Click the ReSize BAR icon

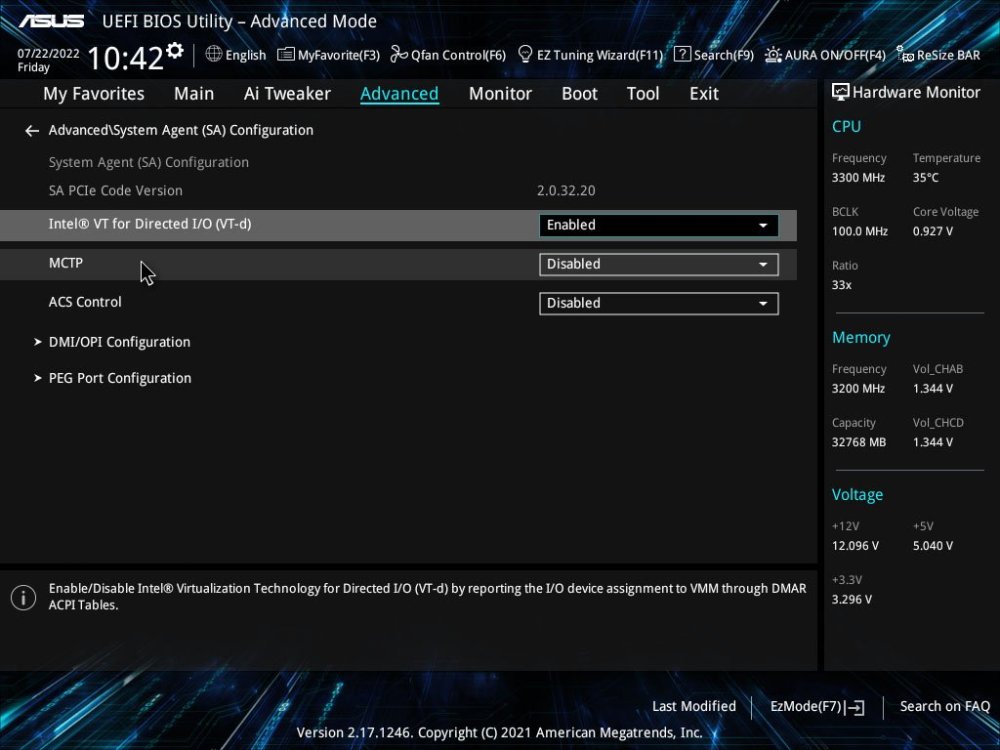click(905, 55)
